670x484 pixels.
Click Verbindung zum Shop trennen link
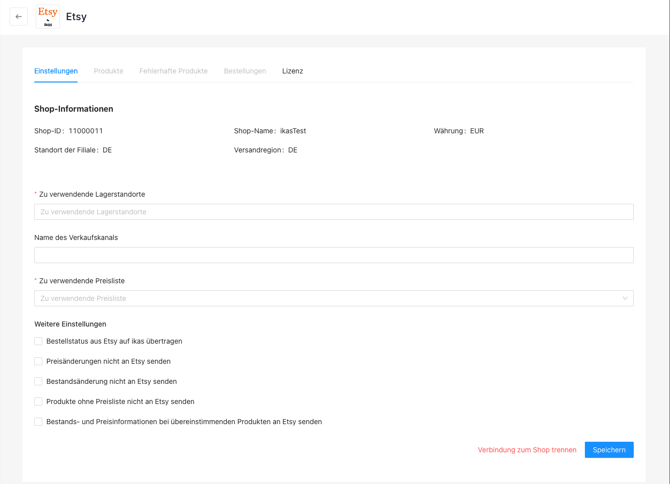pos(527,450)
